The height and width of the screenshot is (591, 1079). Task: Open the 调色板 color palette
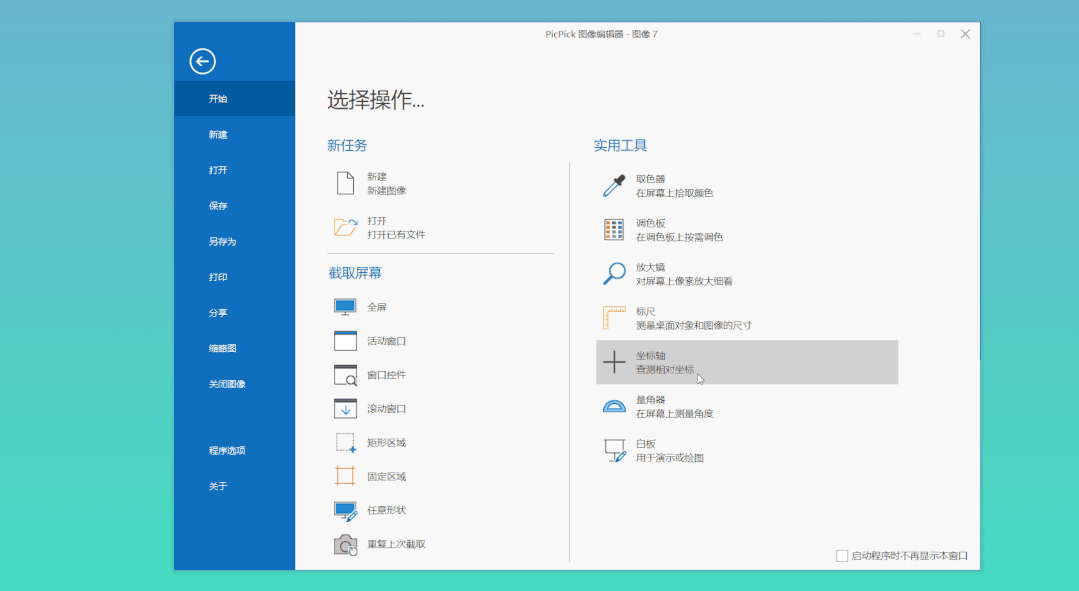point(650,229)
